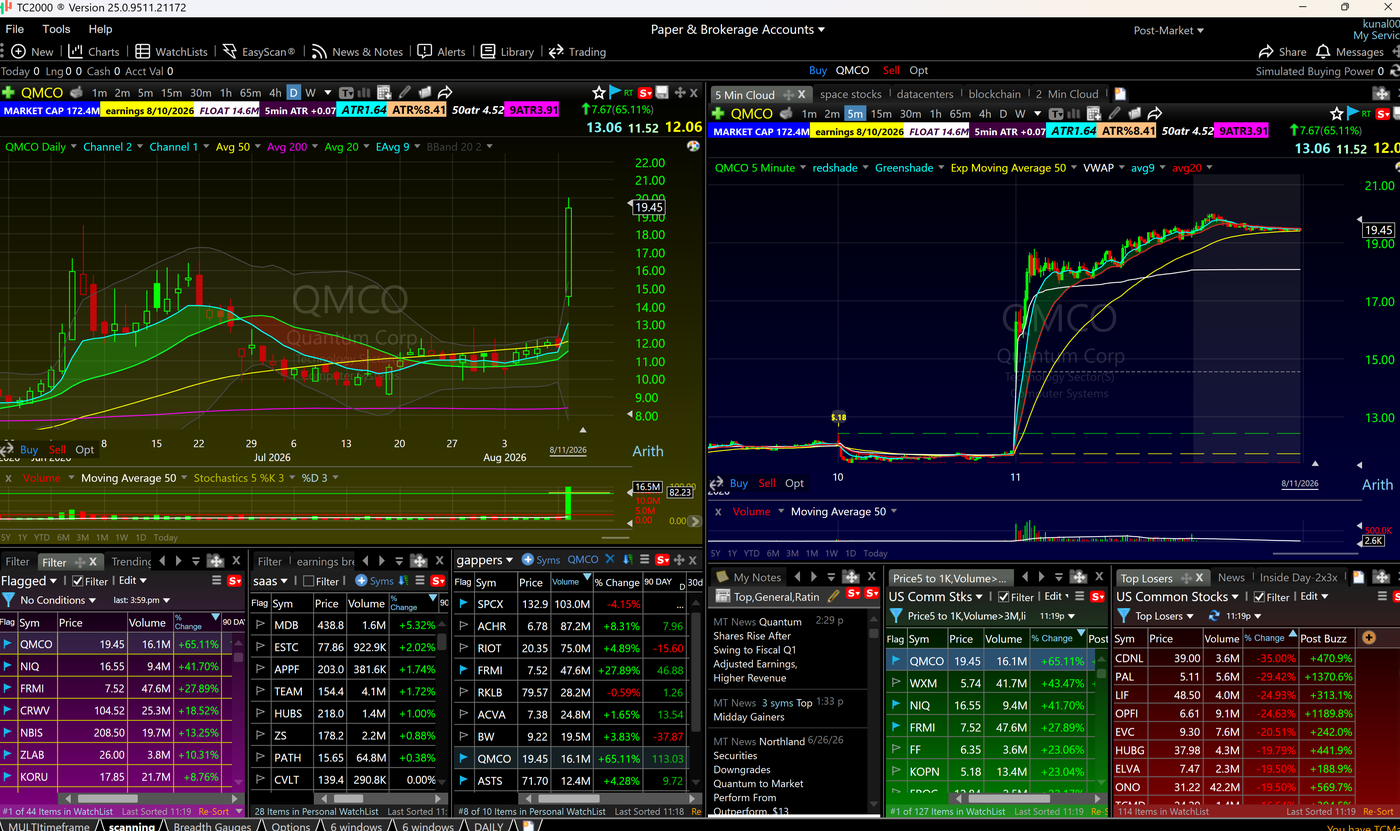Toggle the flag on the SPCX row

point(463,604)
